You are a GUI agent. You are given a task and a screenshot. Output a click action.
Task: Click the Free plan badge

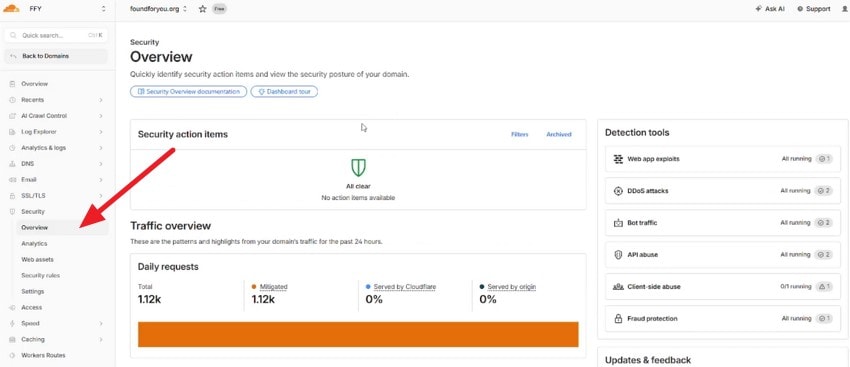(x=219, y=9)
